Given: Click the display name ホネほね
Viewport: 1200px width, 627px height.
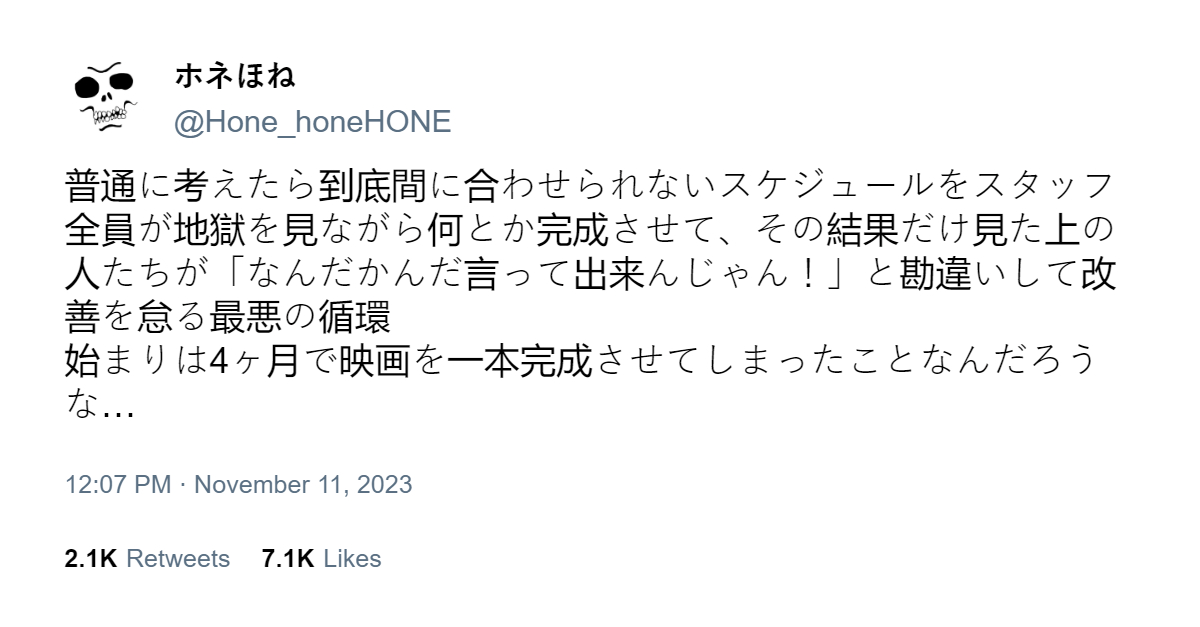Looking at the screenshot, I should (235, 78).
